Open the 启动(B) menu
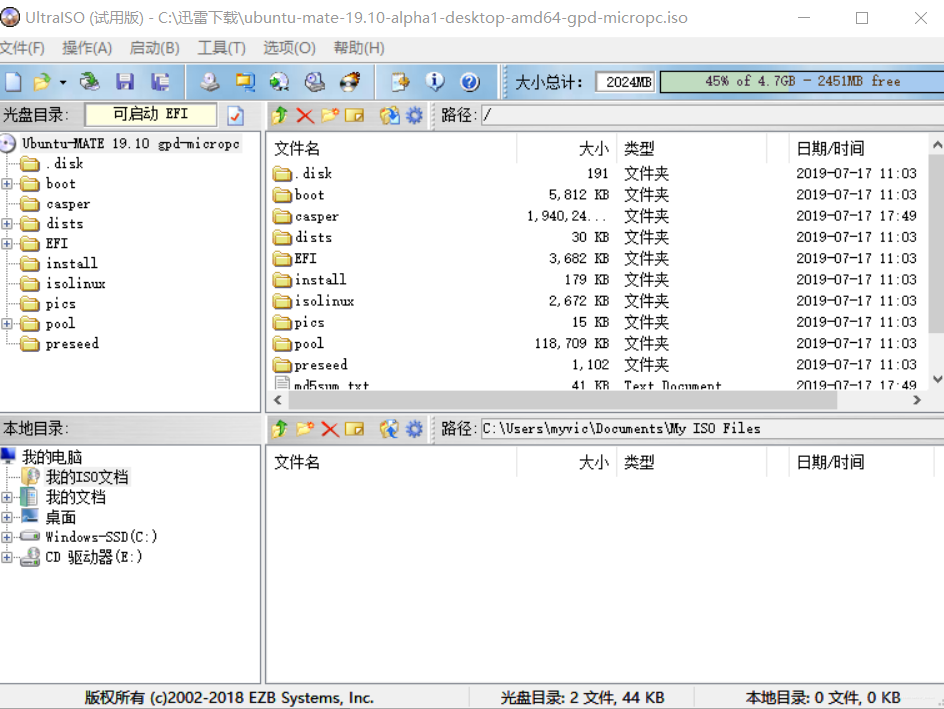944x709 pixels. point(155,48)
